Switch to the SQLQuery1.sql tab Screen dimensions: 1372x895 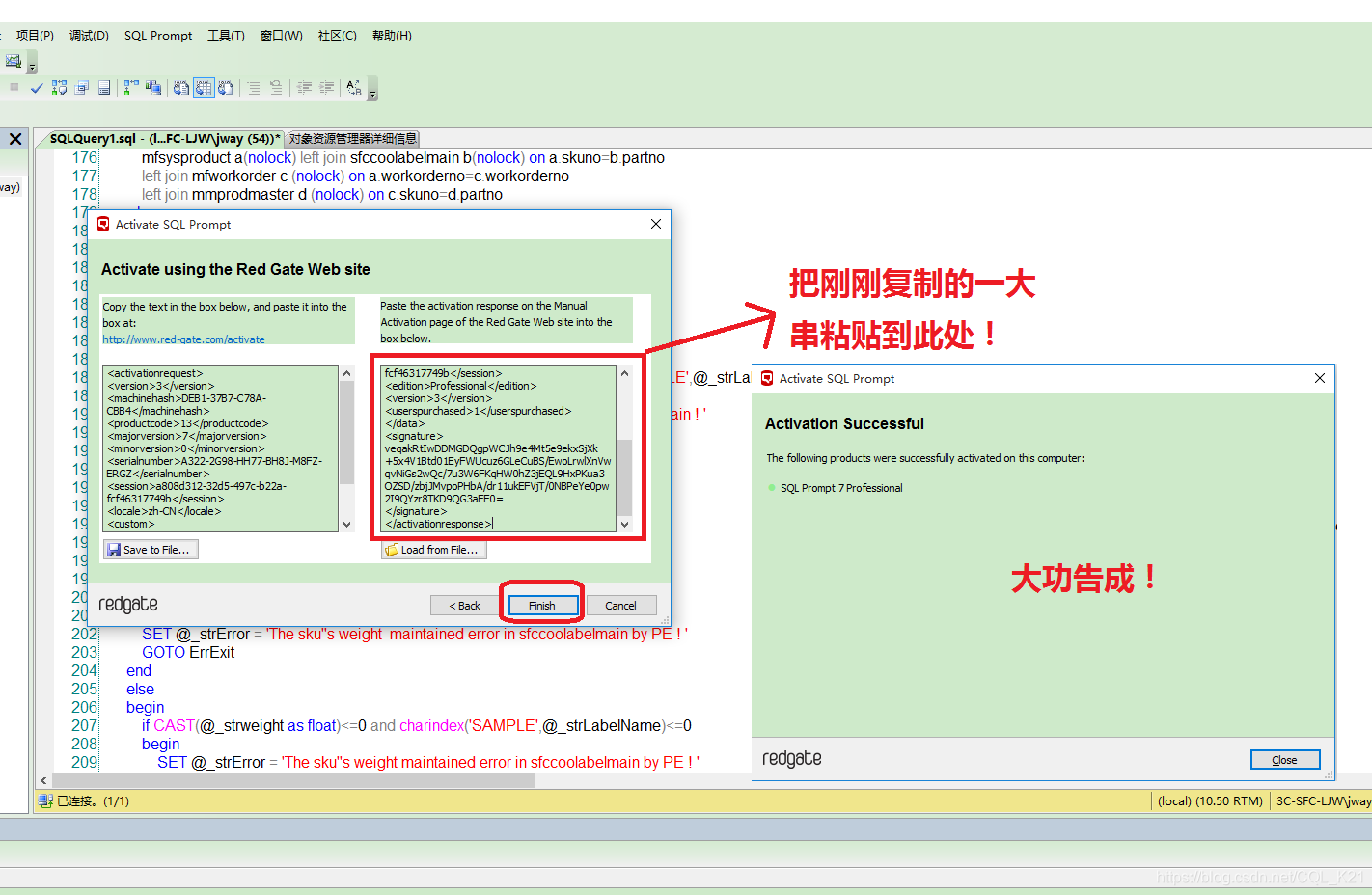164,139
